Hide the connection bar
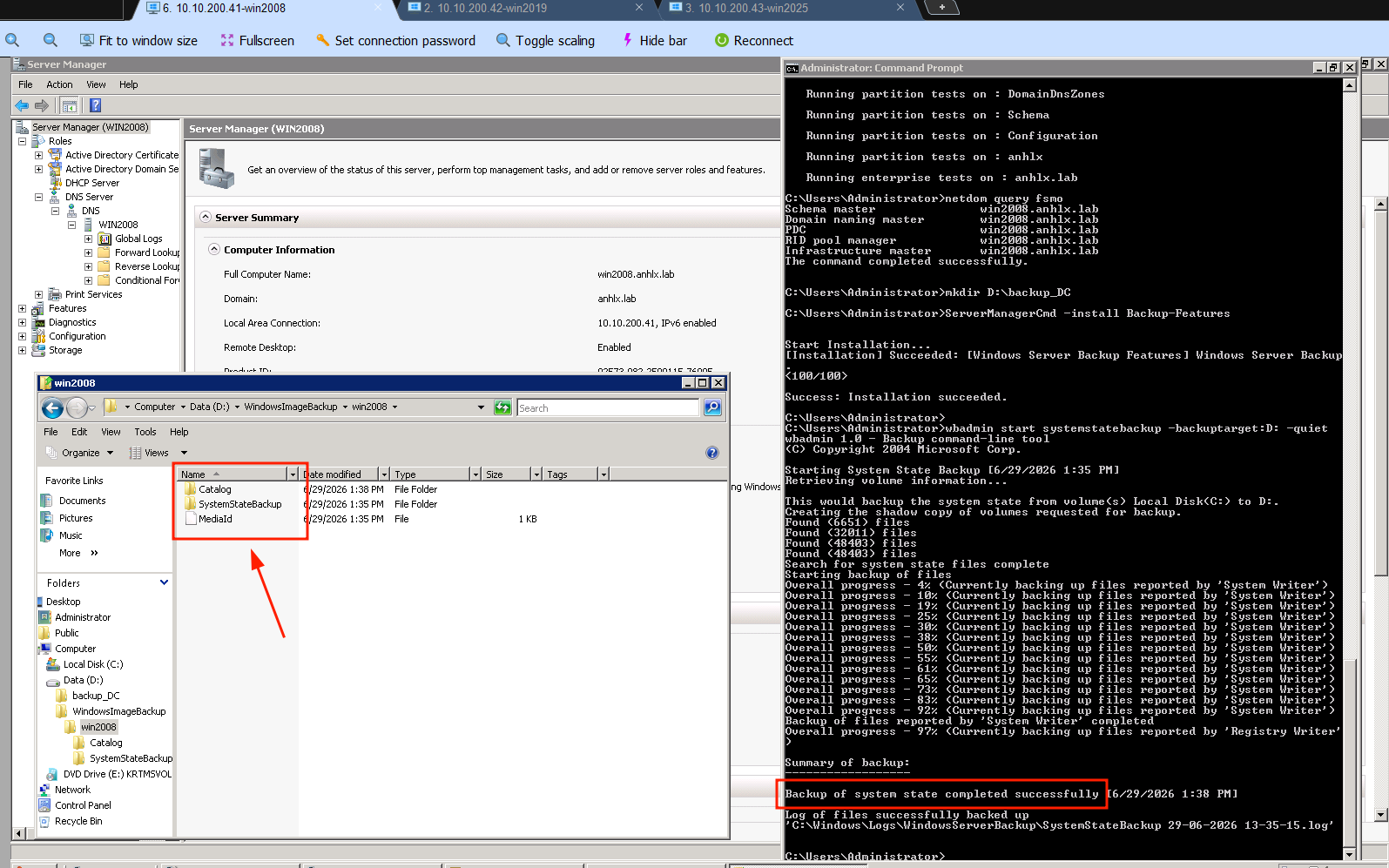 click(x=654, y=40)
